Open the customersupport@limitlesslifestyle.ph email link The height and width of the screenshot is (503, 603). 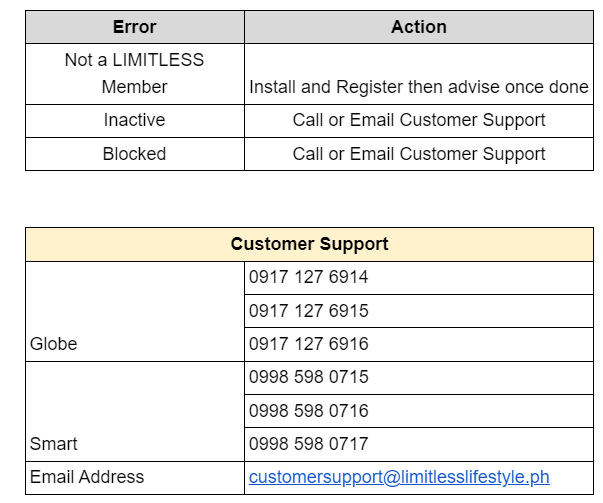pos(399,477)
